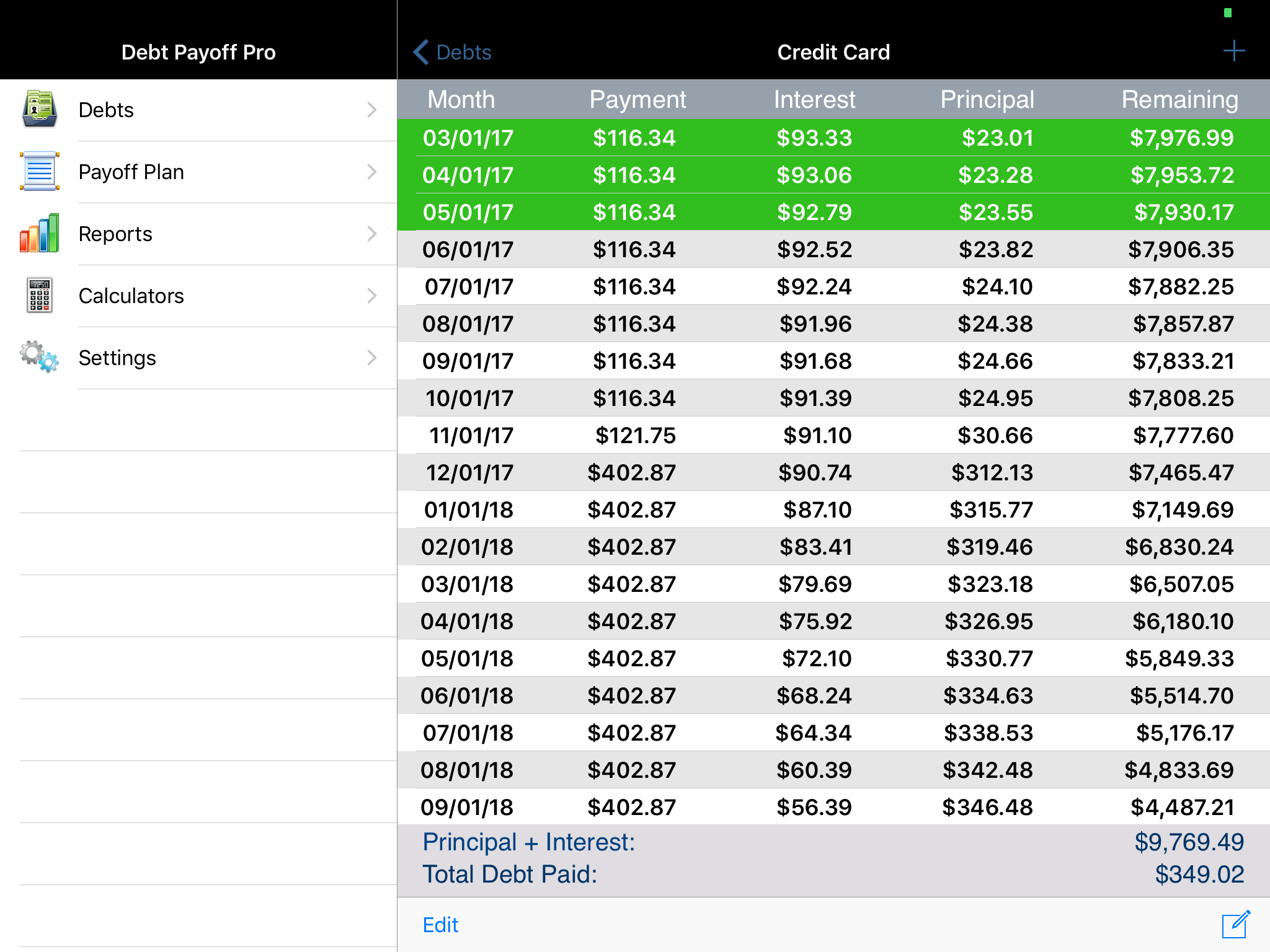Select the 11/01/17 row with $121.75 payment

[833, 435]
